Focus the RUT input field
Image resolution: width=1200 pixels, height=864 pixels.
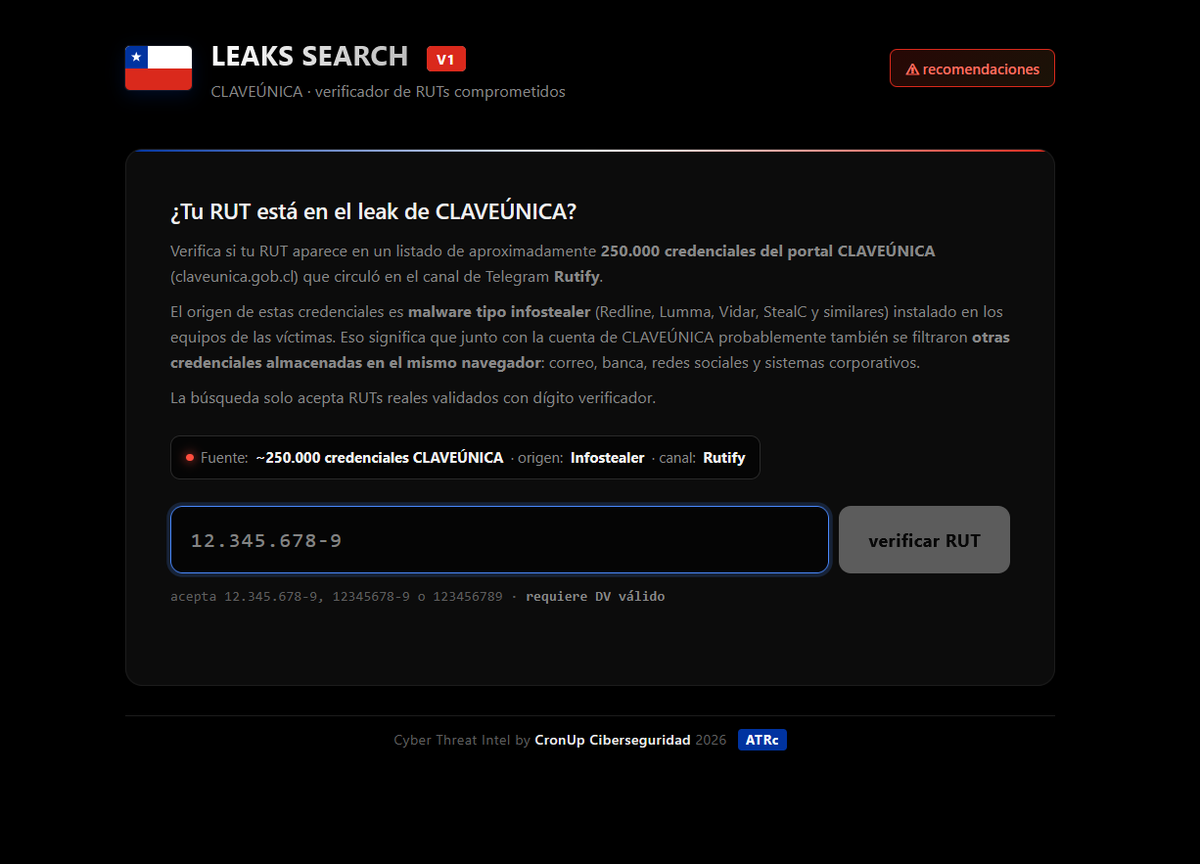(499, 540)
